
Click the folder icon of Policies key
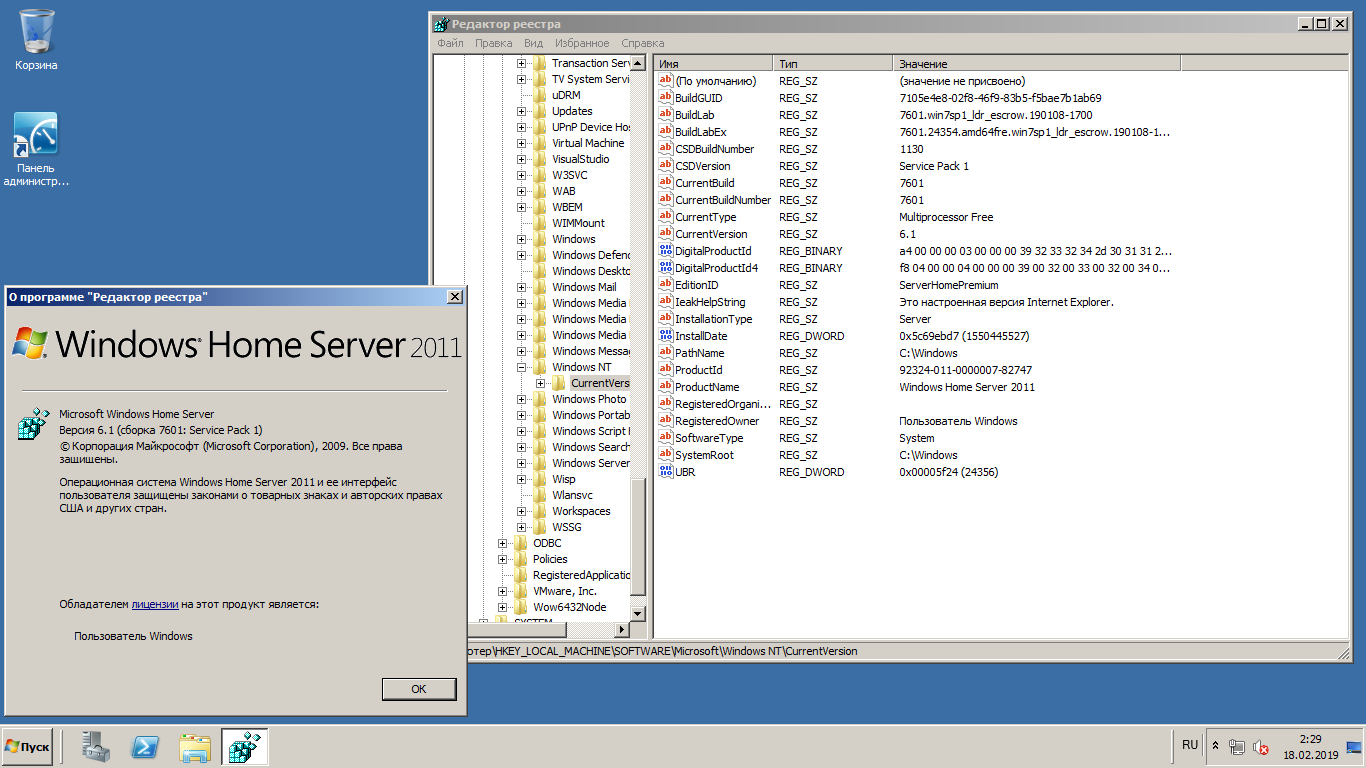[521, 559]
